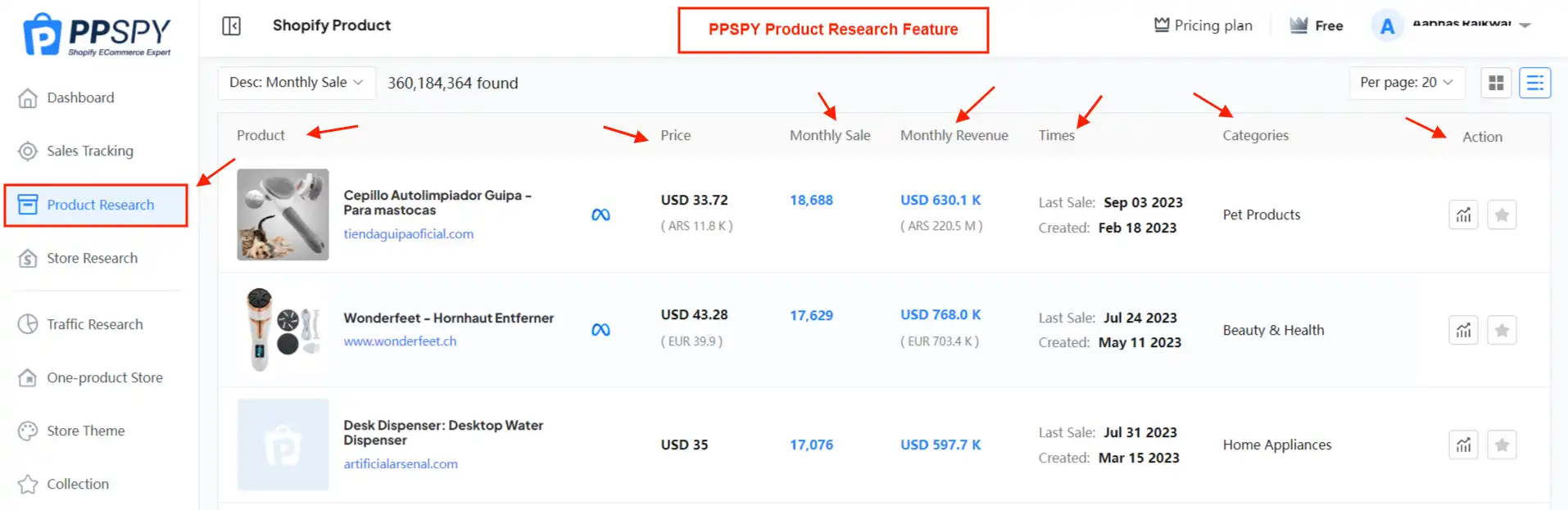1568x510 pixels.
Task: Open Dashboard in the sidebar
Action: [x=80, y=97]
